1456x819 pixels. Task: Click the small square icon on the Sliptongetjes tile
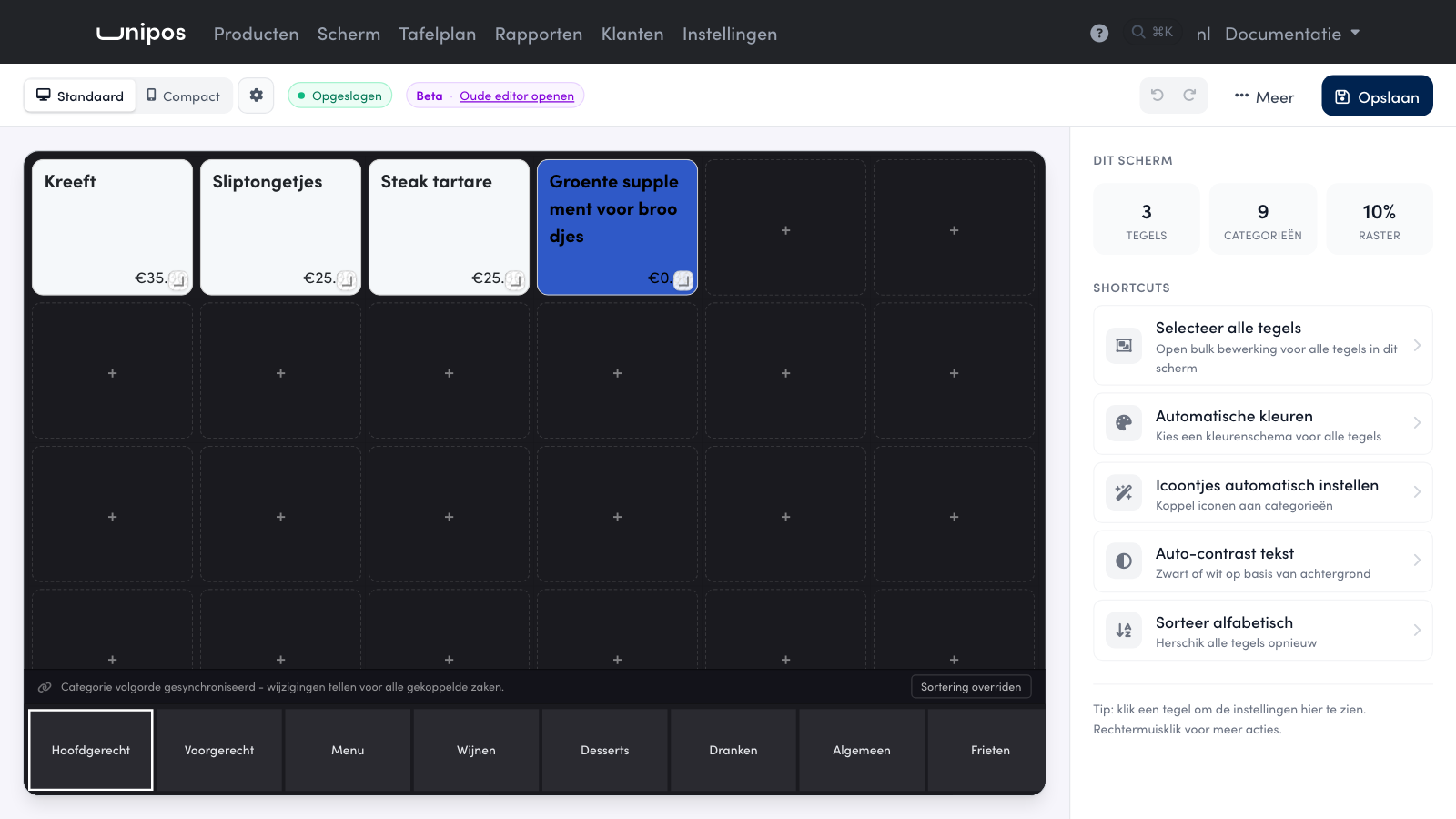[x=347, y=280]
